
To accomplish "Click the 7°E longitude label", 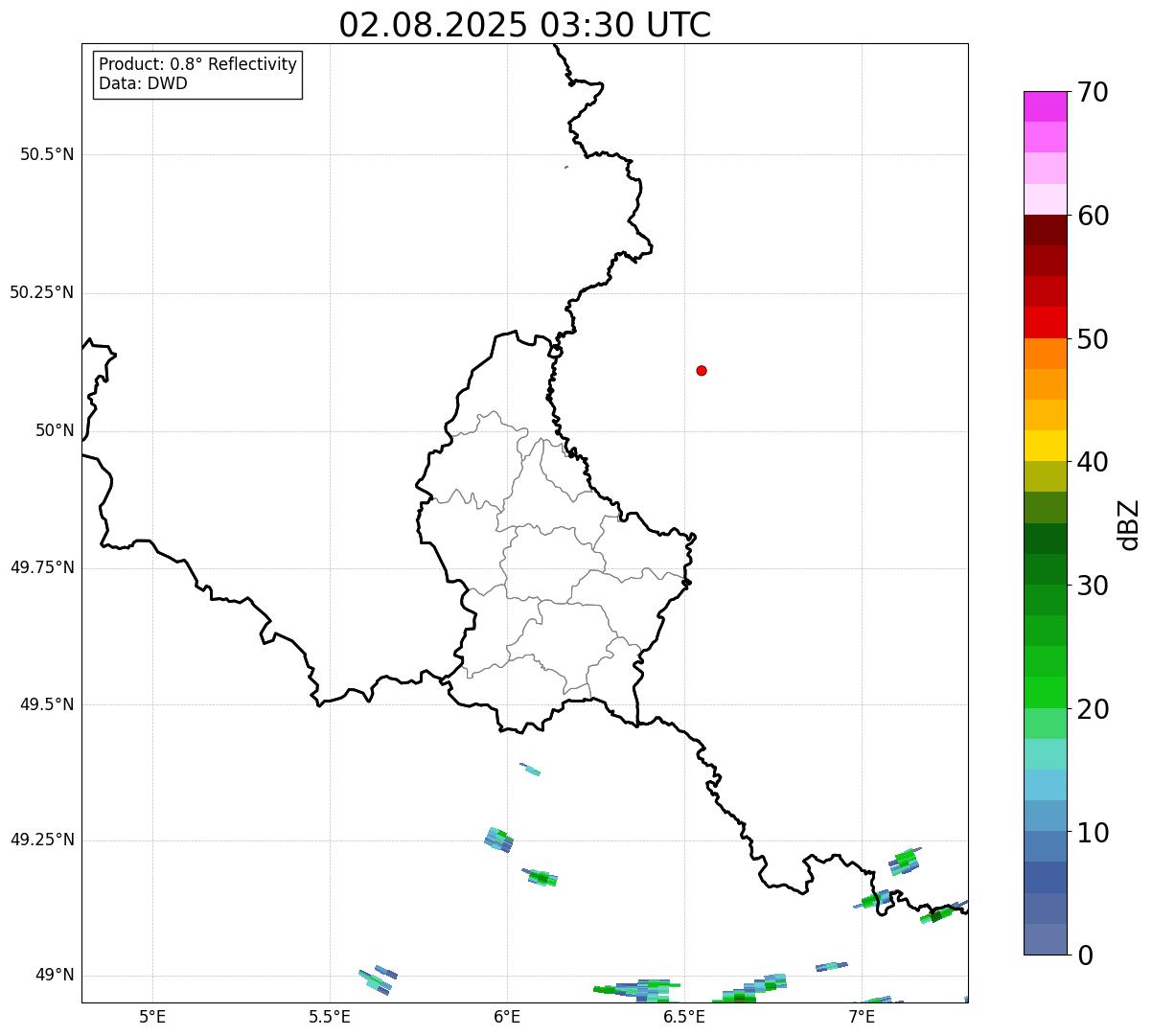I will [862, 1016].
